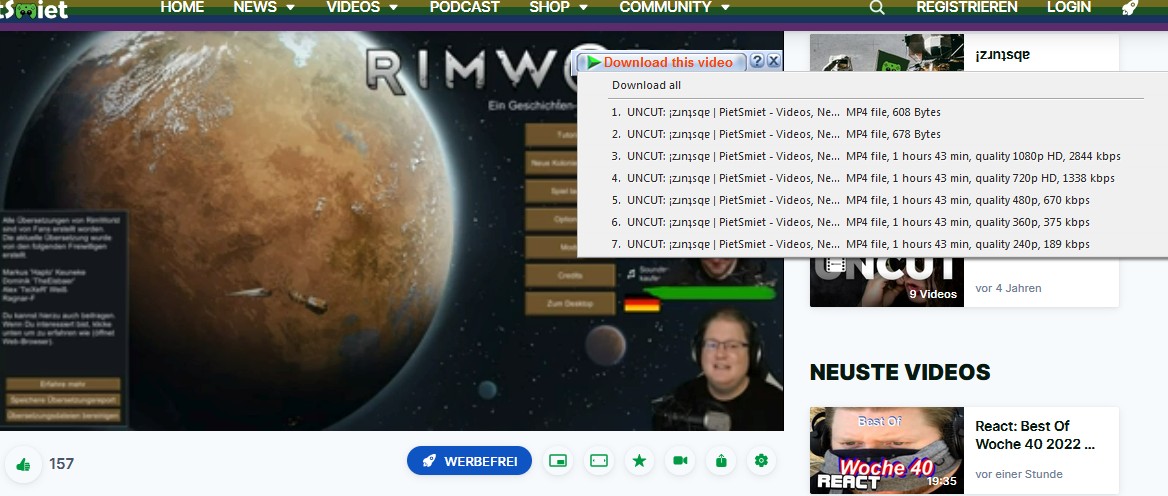1168x496 pixels.
Task: Click the search magnifier in header
Action: click(877, 7)
